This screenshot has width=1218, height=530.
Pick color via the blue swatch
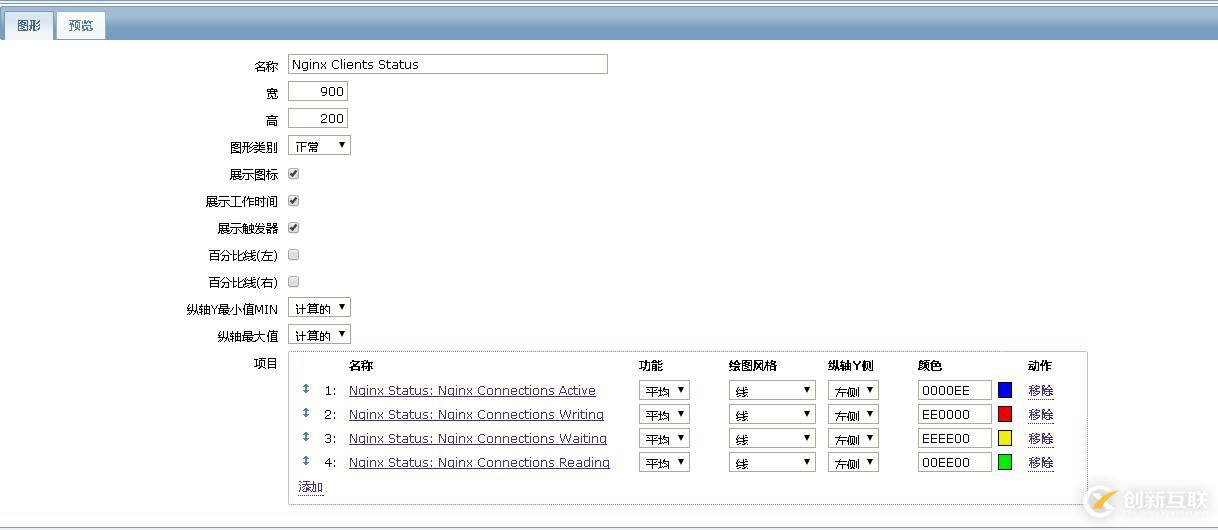[x=1005, y=390]
